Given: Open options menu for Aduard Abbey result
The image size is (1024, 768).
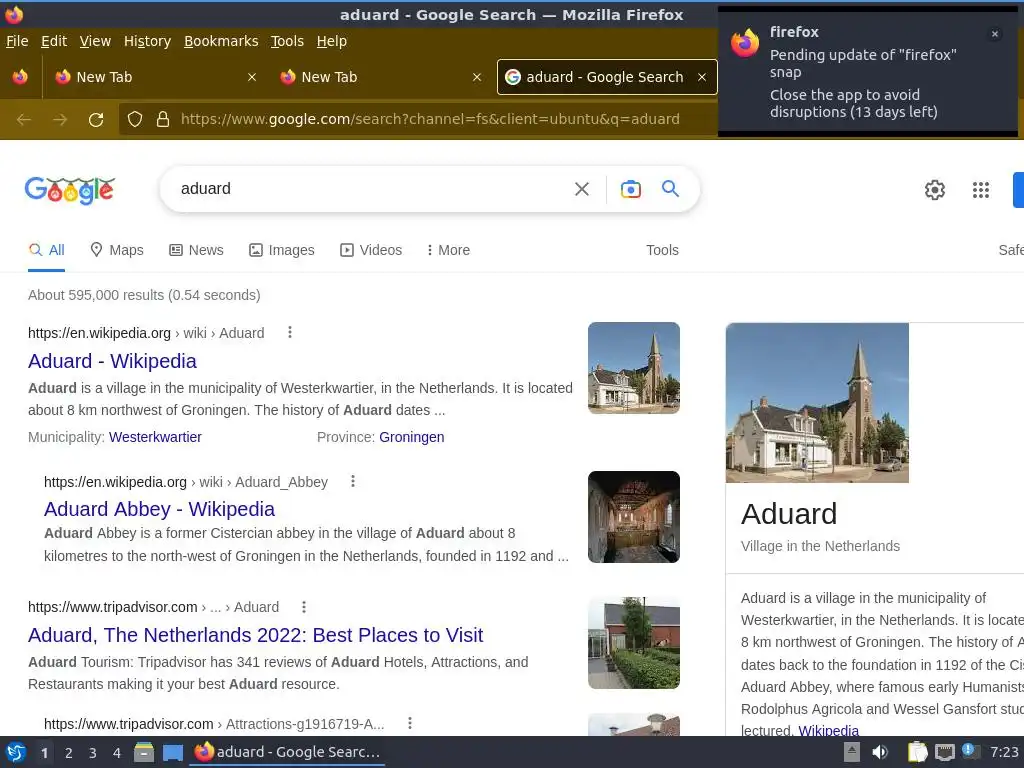Looking at the screenshot, I should coord(353,481).
